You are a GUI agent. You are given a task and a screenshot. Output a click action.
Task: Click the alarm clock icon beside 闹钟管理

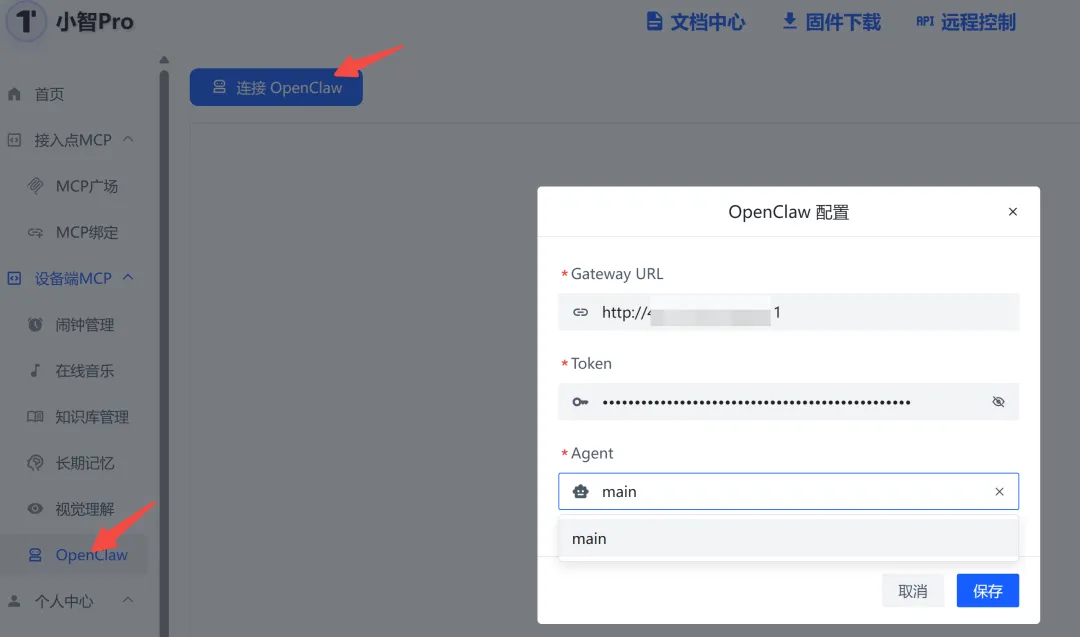point(35,324)
